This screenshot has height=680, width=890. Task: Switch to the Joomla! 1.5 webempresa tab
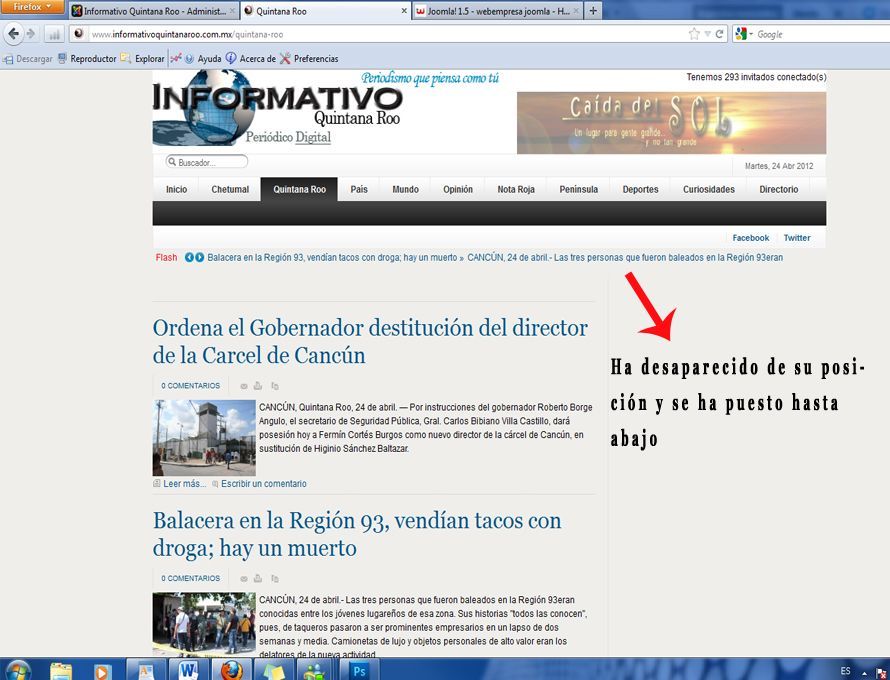pyautogui.click(x=497, y=11)
